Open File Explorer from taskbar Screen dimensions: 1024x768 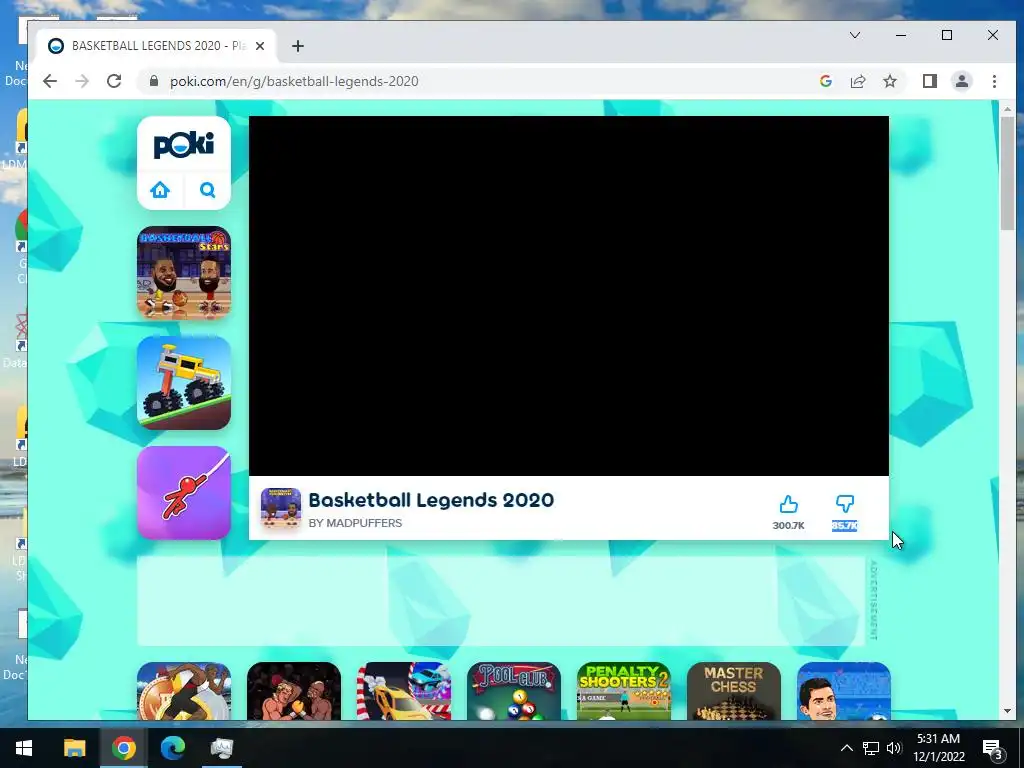[x=74, y=748]
